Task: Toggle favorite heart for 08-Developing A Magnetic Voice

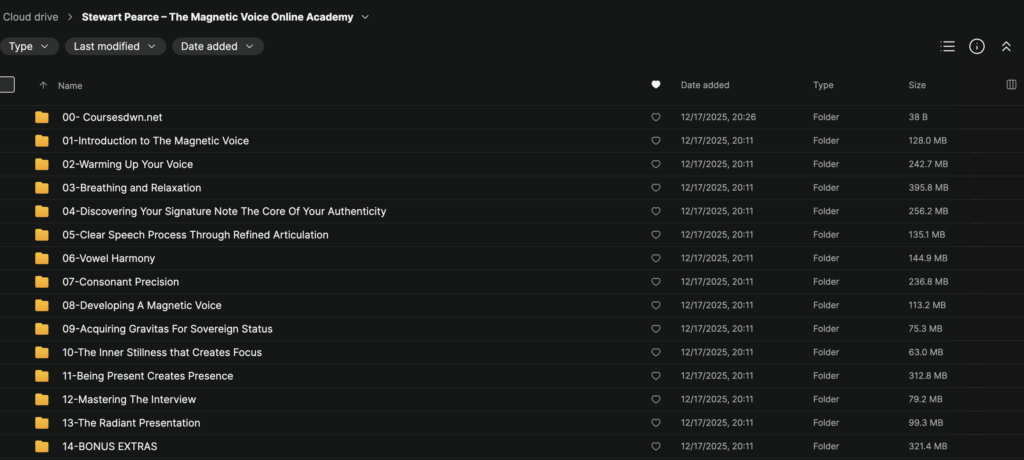Action: tap(656, 305)
